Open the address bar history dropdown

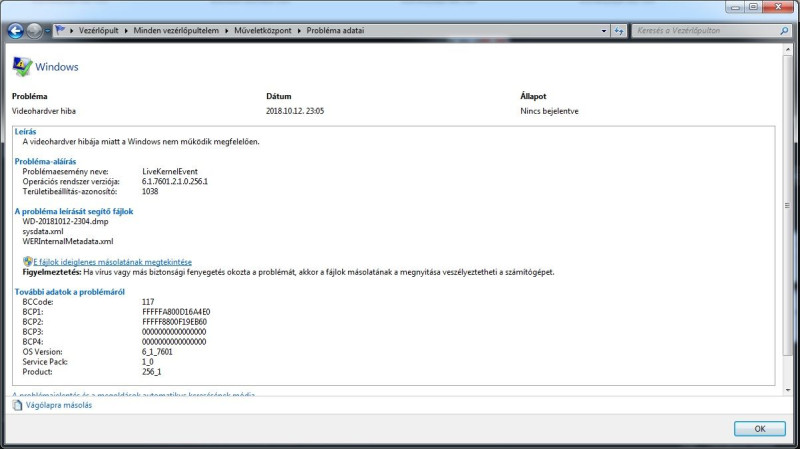coord(604,31)
